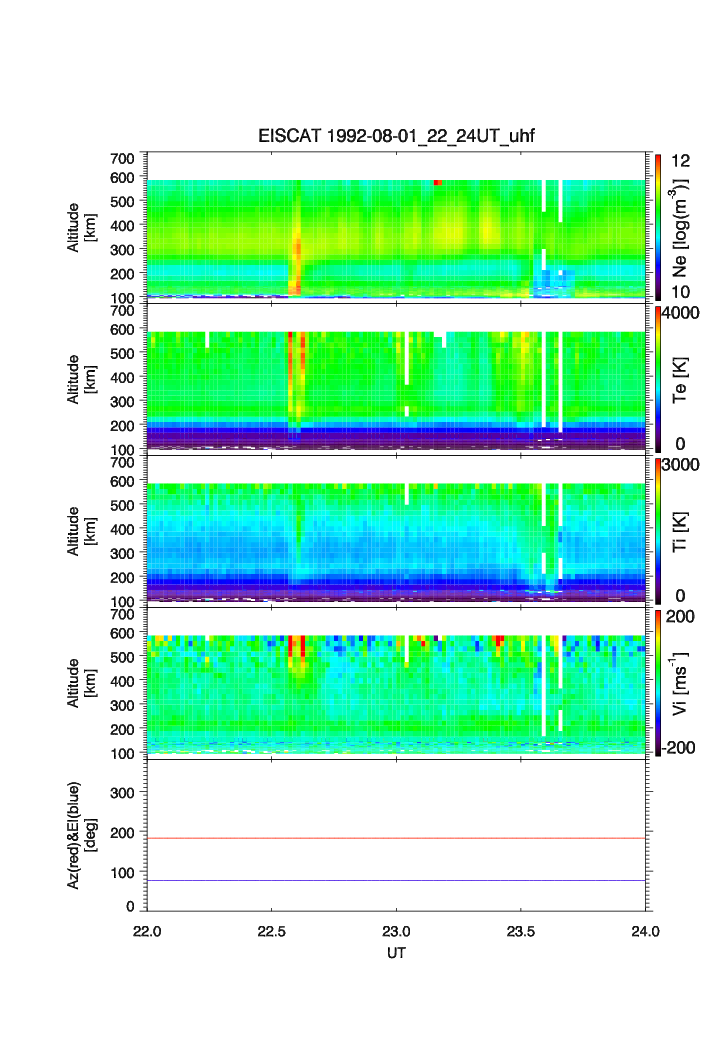Click the Altitude [km] label of the Ne panel

(x=81, y=228)
